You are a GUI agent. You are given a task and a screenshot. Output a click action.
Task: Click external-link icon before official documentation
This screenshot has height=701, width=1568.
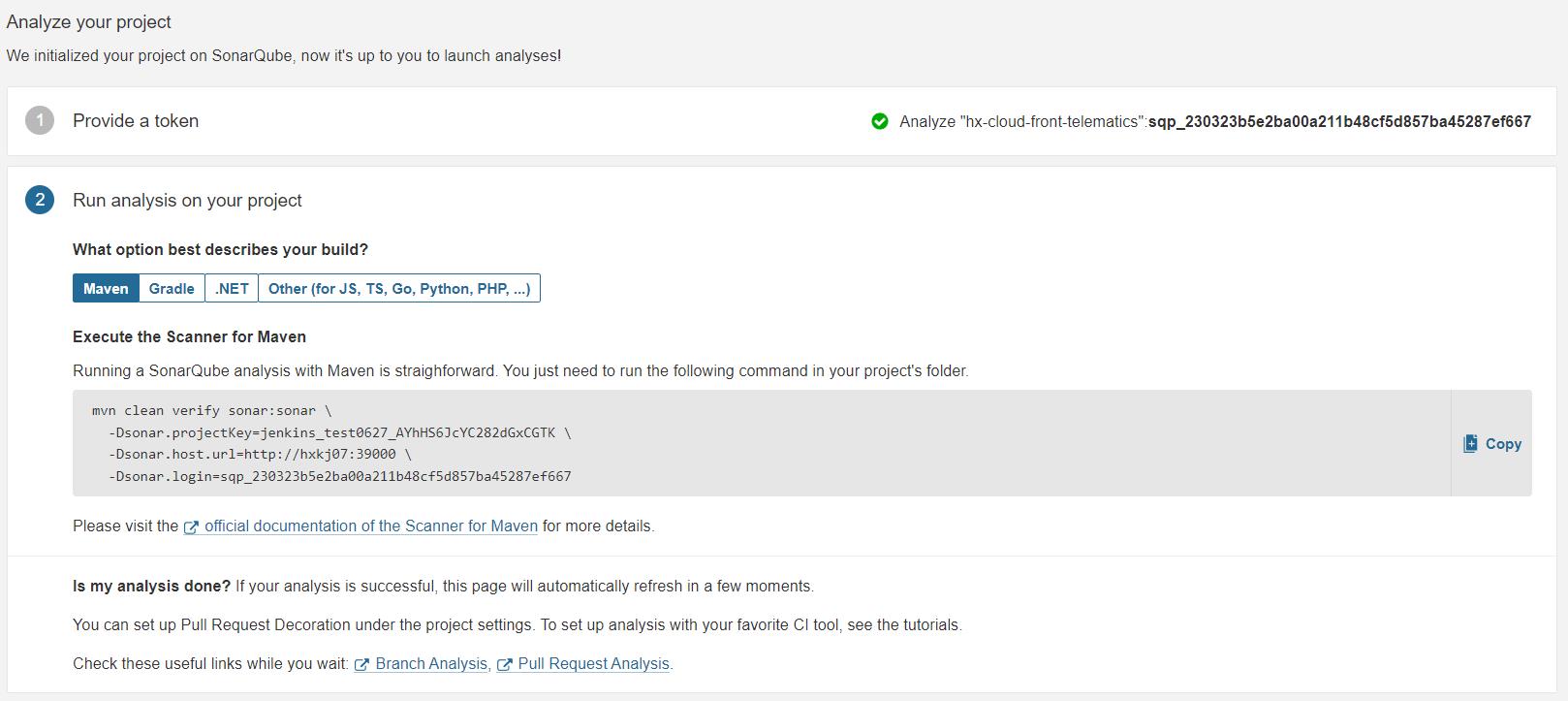coord(191,527)
